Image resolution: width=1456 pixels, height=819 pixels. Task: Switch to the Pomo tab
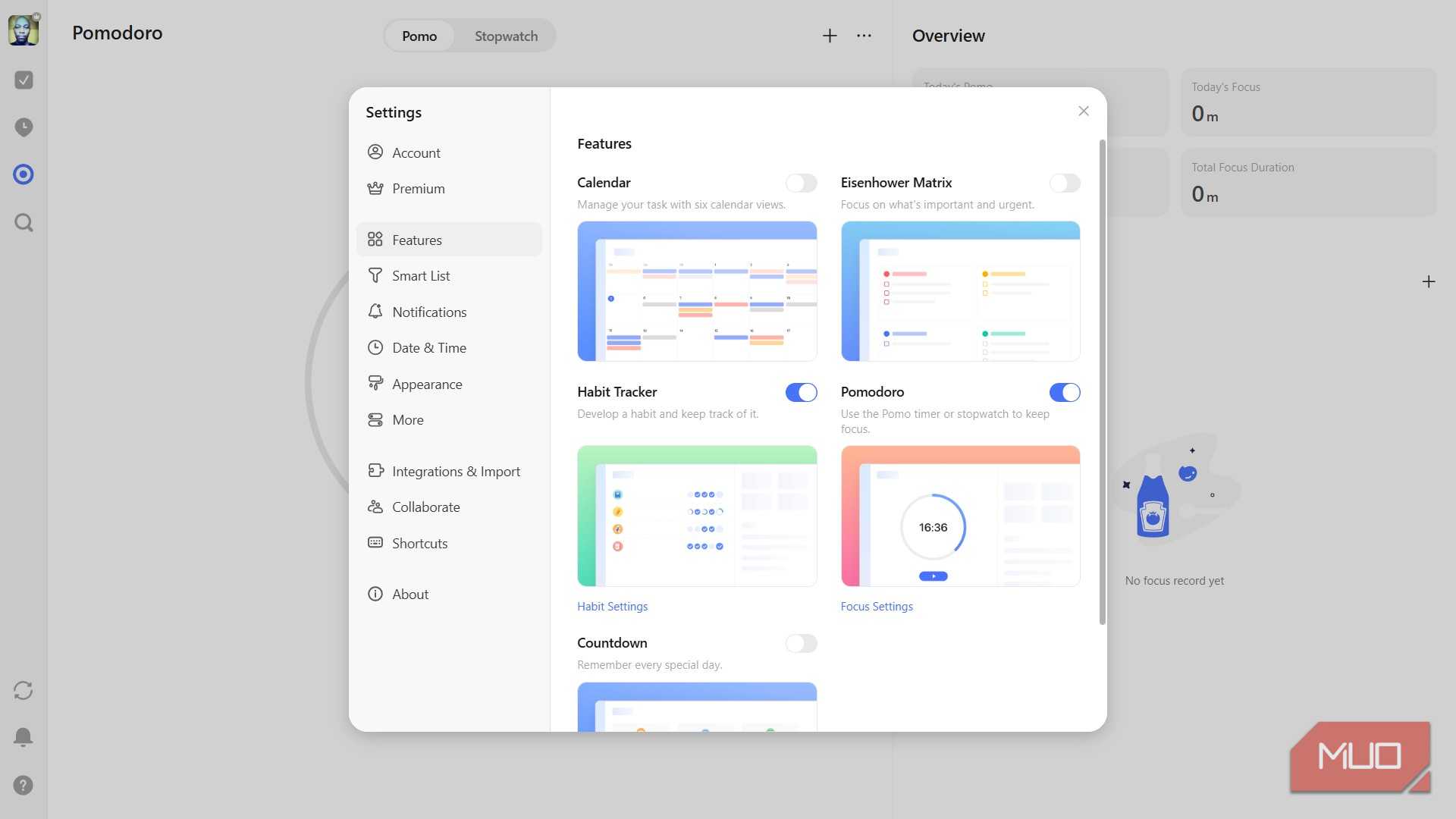tap(419, 36)
